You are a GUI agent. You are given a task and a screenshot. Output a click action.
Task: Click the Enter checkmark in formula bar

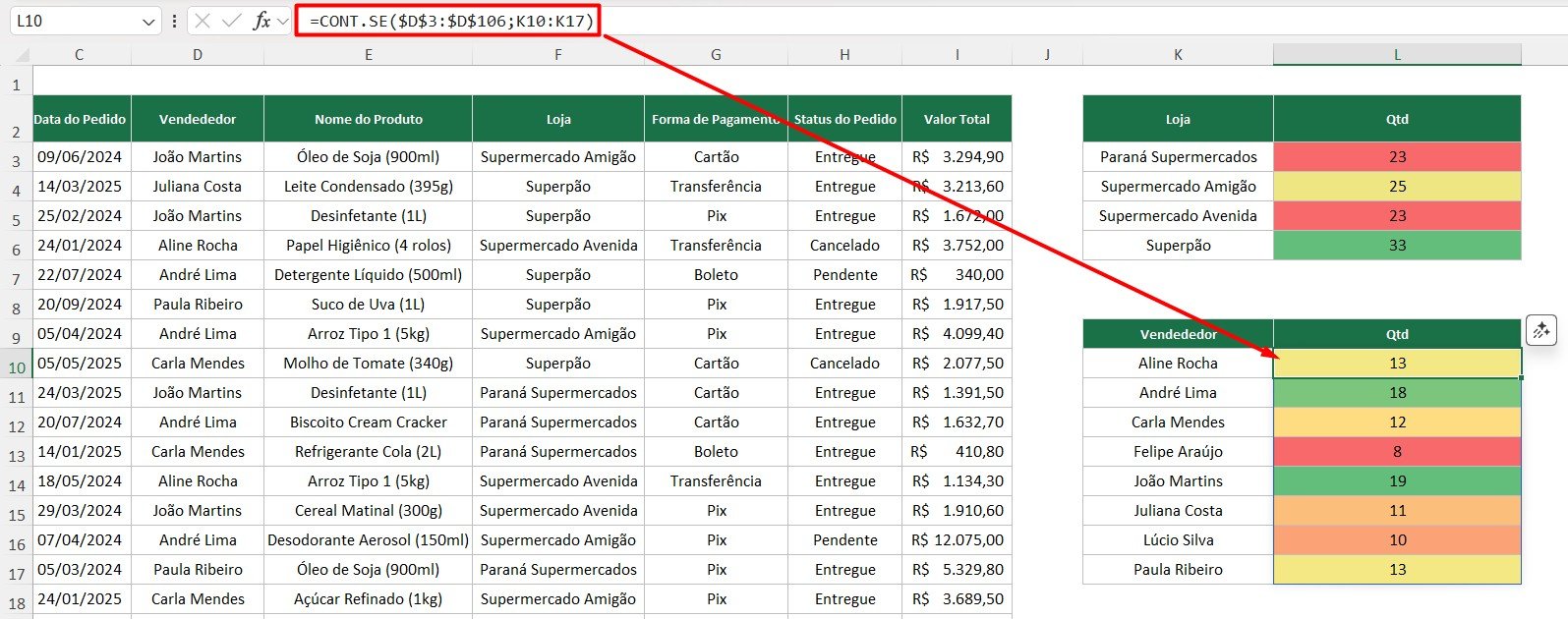[232, 21]
